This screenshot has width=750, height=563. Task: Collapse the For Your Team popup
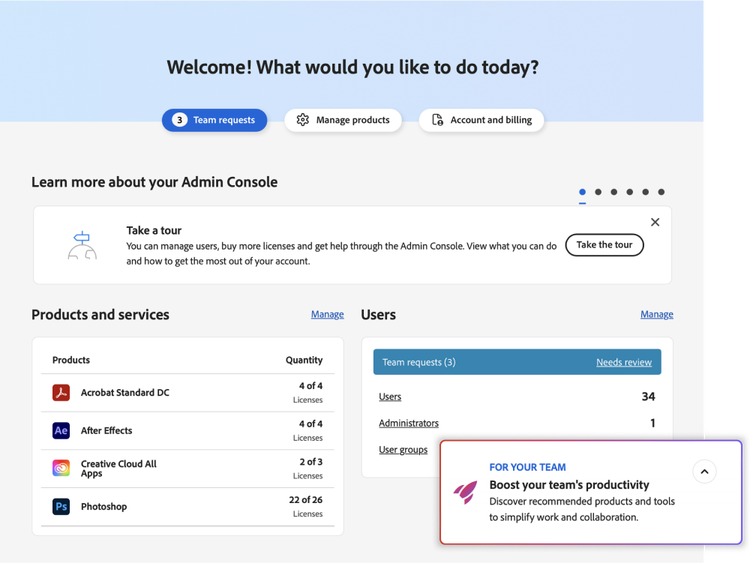coord(704,471)
